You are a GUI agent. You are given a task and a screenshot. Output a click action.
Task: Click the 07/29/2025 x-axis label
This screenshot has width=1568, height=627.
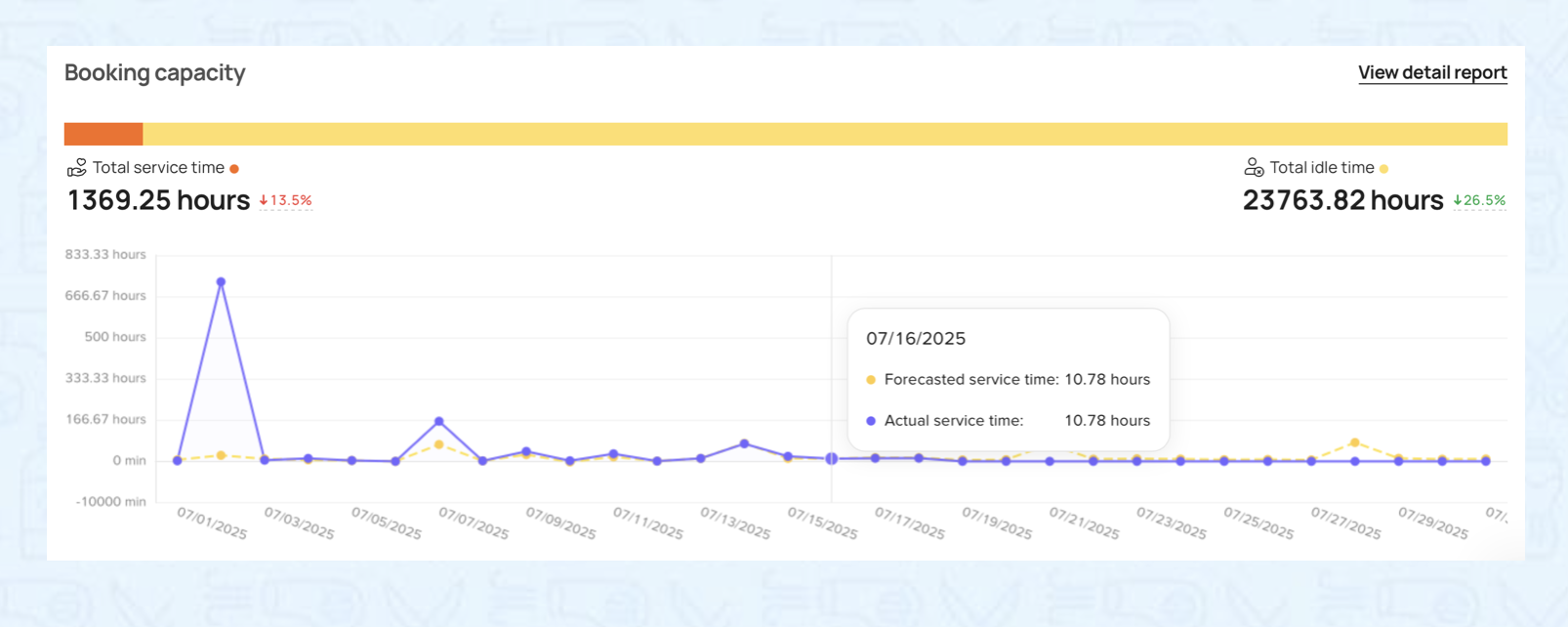[x=1432, y=523]
